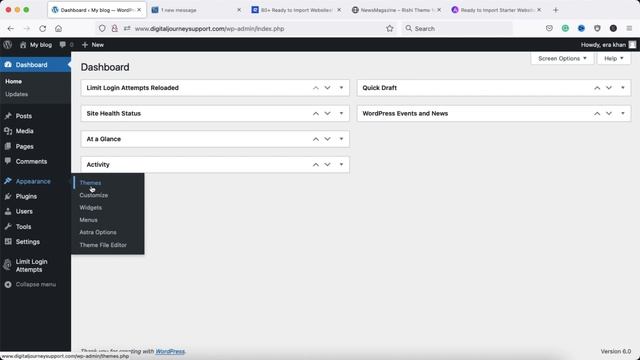This screenshot has height=360, width=640.
Task: Open Updates under Dashboard
Action: coord(17,94)
